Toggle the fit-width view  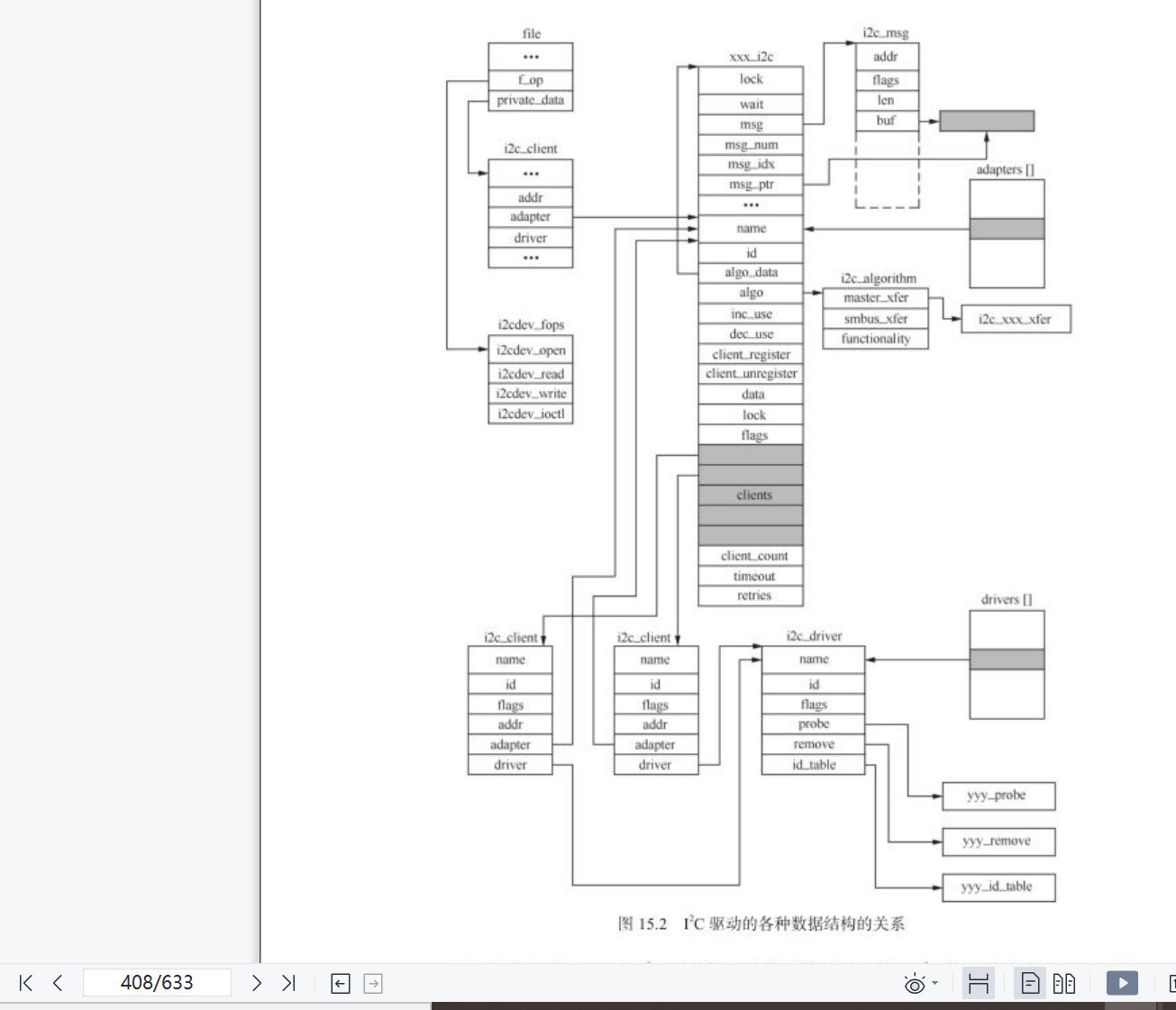click(978, 983)
